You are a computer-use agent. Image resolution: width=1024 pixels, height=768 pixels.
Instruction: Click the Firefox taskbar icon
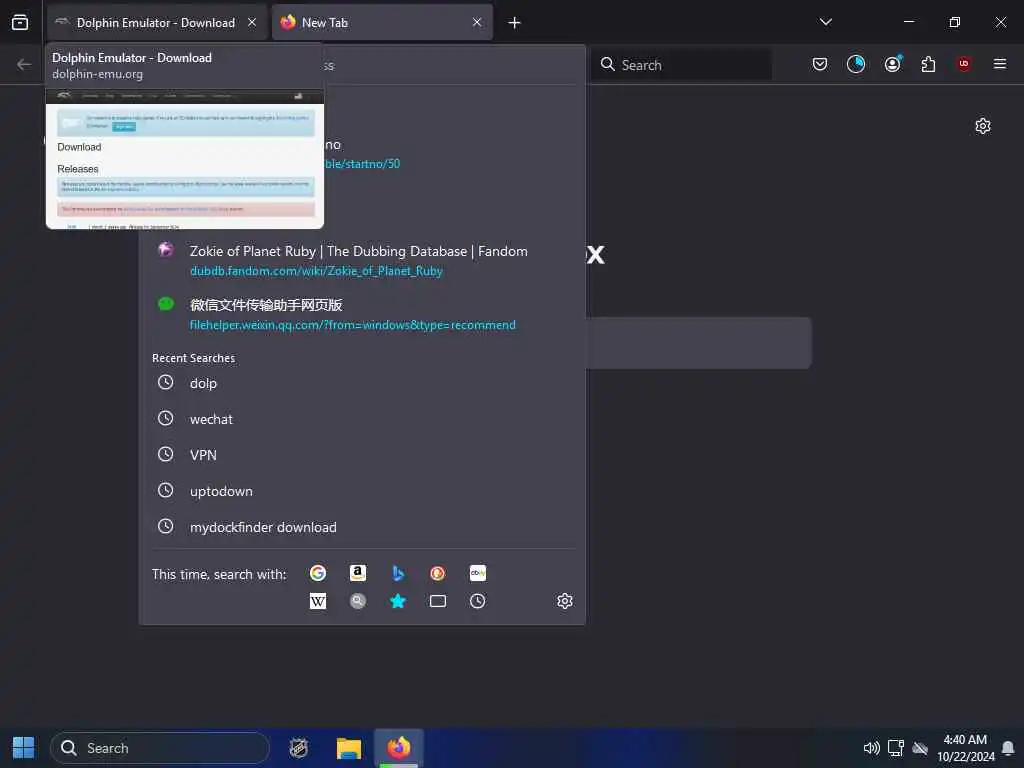click(399, 748)
